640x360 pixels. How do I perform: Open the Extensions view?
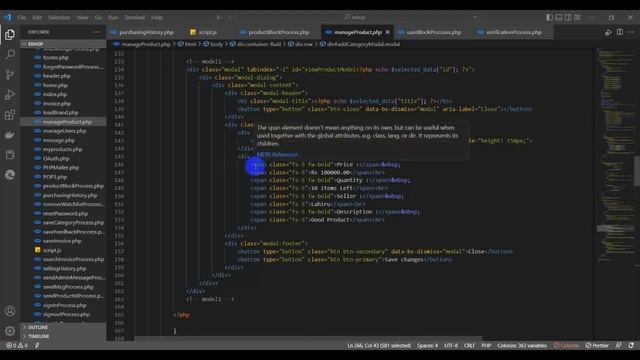(x=10, y=115)
